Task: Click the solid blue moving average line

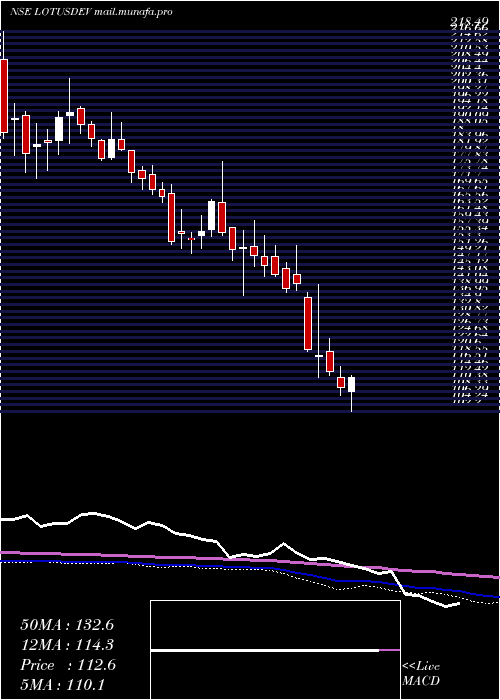Action: click(250, 569)
